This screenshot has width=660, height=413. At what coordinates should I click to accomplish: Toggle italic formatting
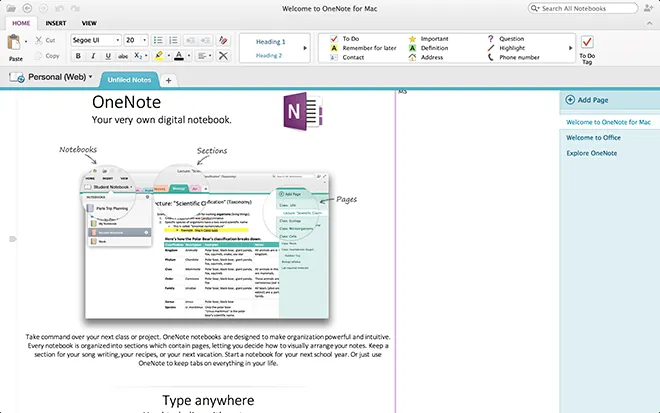pyautogui.click(x=93, y=56)
